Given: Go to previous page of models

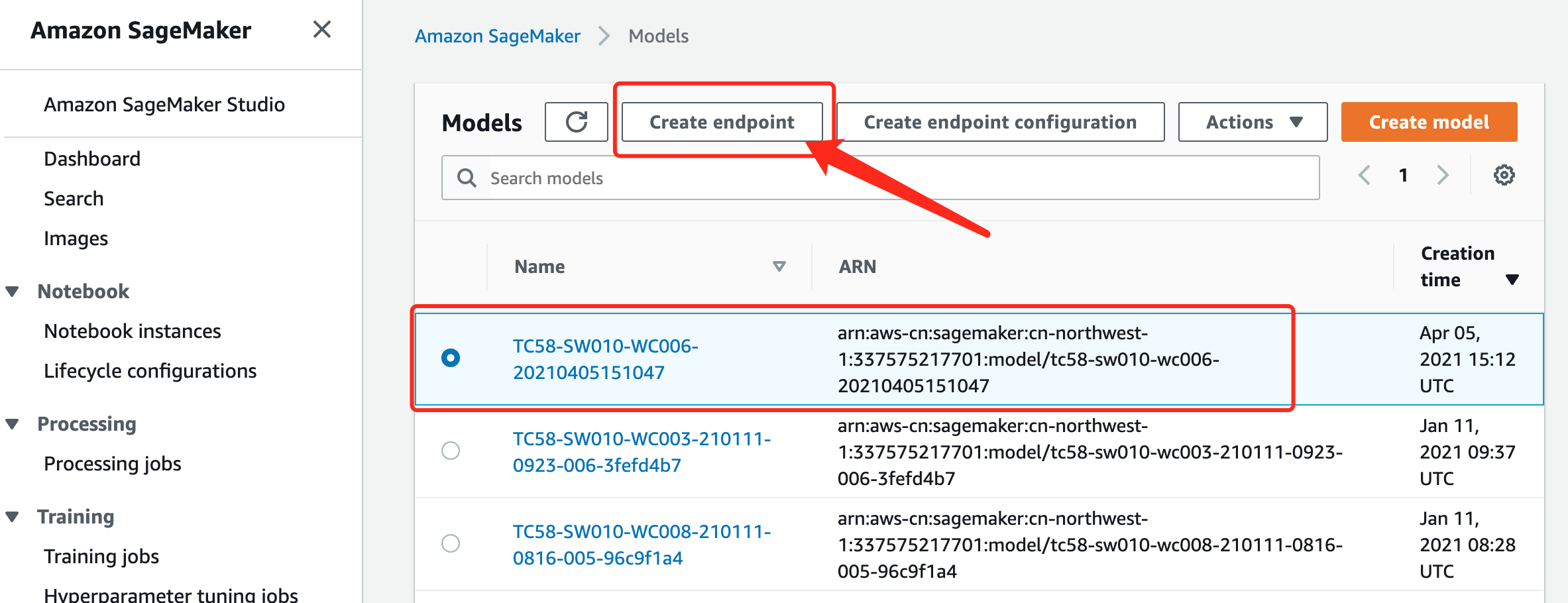Looking at the screenshot, I should pos(1364,175).
